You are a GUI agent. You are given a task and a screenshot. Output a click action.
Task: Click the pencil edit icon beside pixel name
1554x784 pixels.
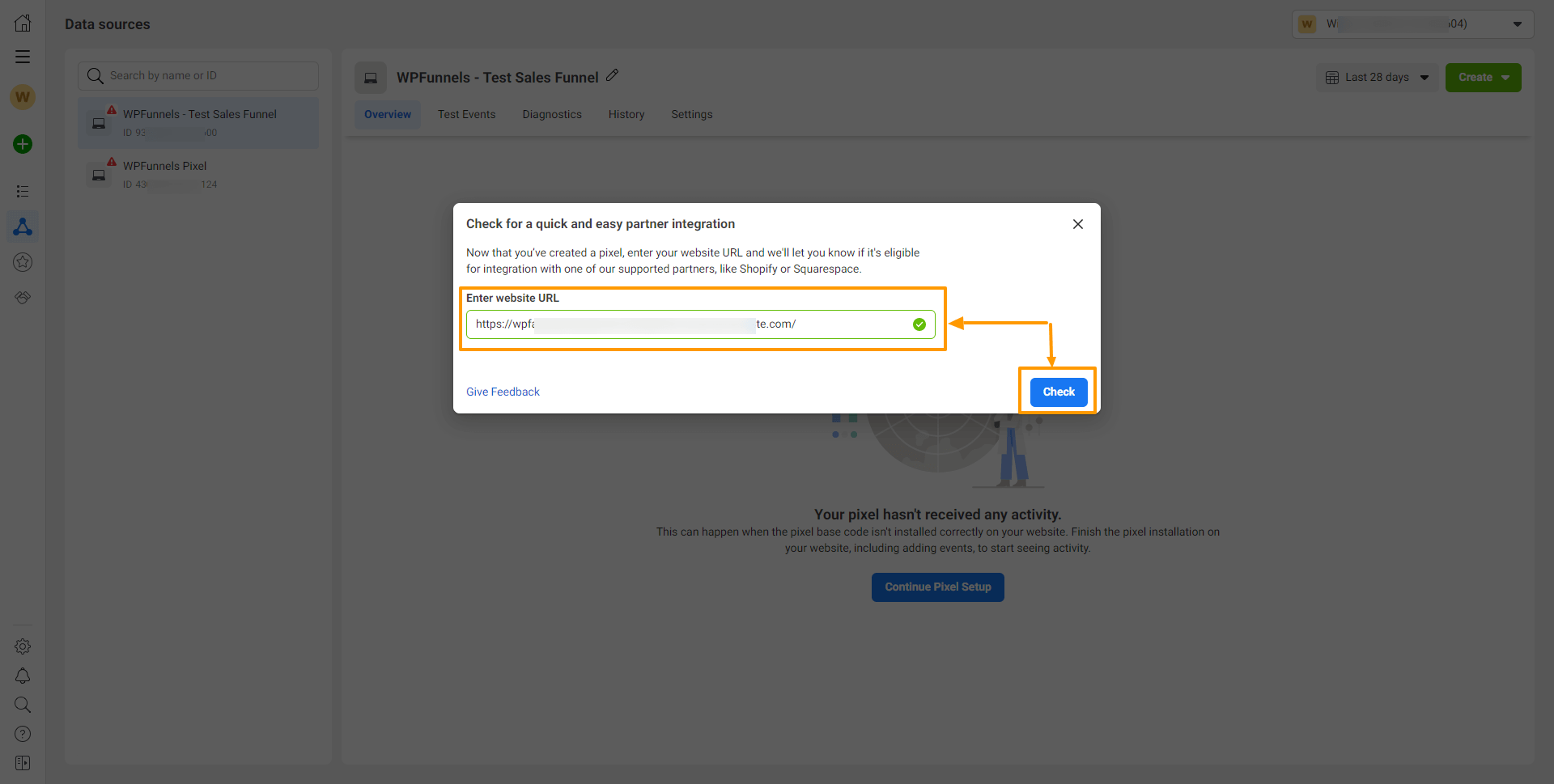coord(612,75)
